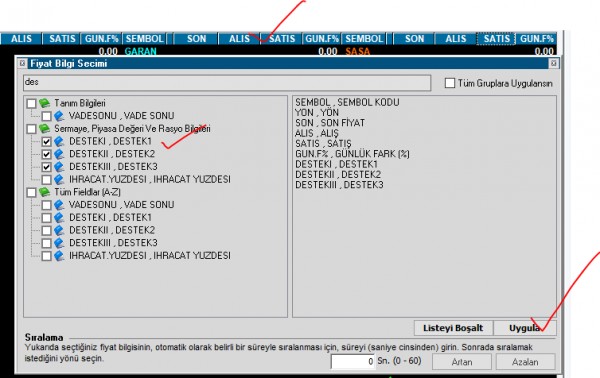The image size is (600, 378).
Task: Click blue icon beside DESTEKIII in Sermaye group
Action: click(59, 167)
